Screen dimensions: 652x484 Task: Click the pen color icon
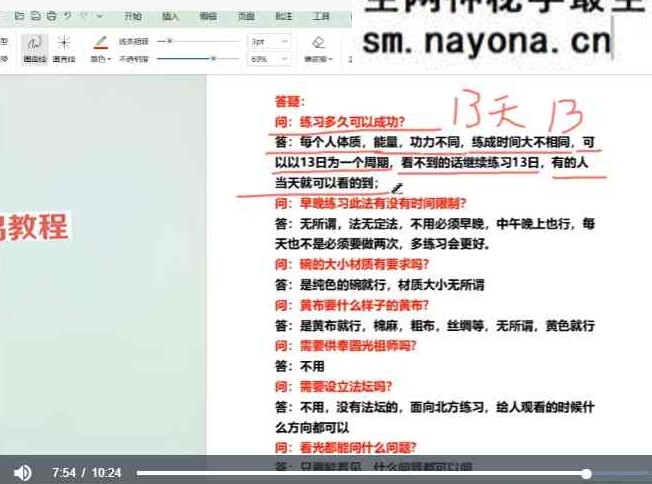tap(101, 42)
